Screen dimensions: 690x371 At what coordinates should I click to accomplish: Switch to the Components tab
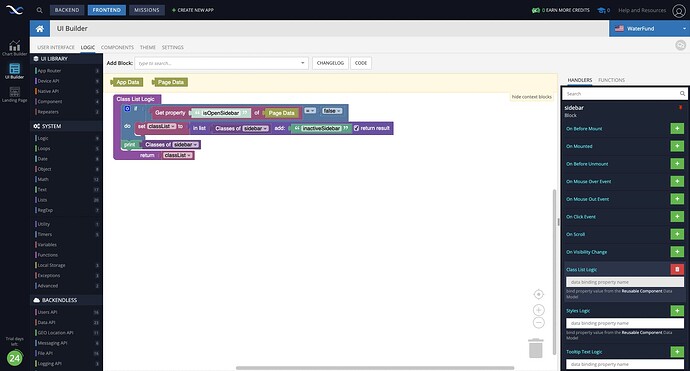(117, 47)
